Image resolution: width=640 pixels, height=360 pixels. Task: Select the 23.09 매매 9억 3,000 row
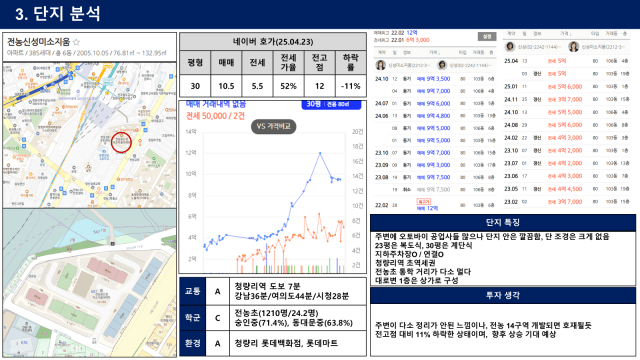click(x=435, y=165)
